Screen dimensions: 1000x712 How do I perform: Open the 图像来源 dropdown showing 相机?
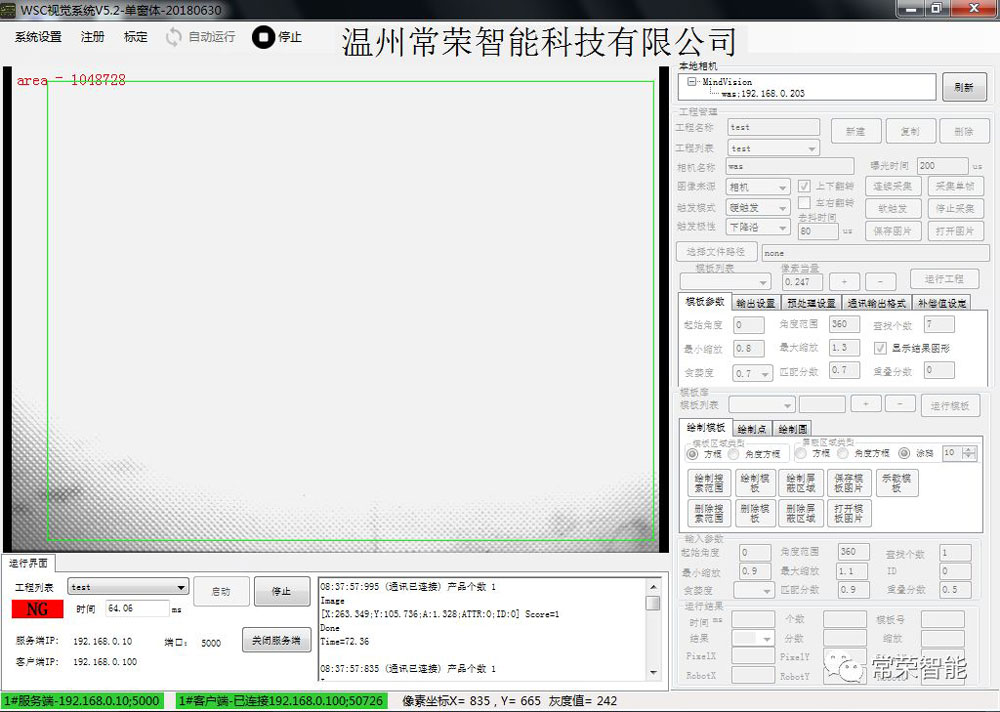click(759, 187)
